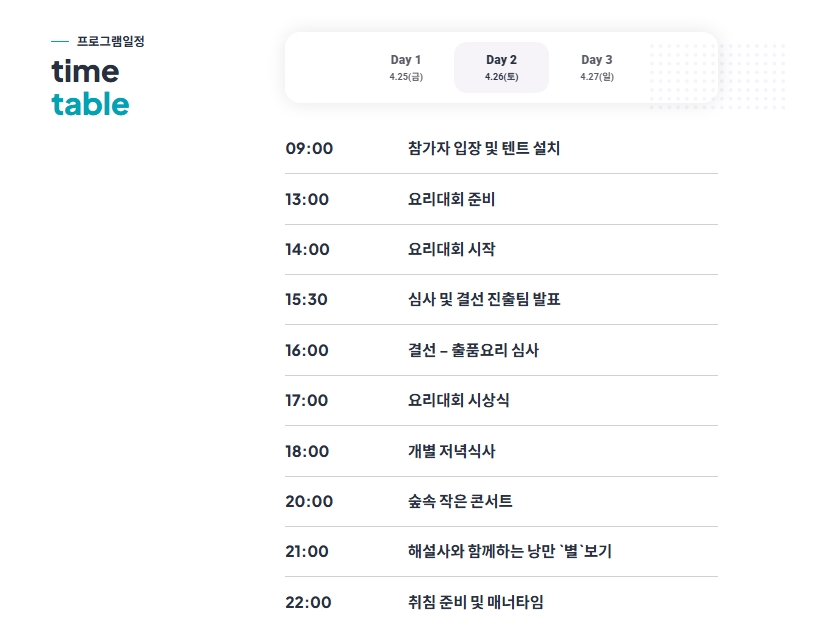This screenshot has height=632, width=829.
Task: Click the rounded tab bar container
Action: pos(500,68)
